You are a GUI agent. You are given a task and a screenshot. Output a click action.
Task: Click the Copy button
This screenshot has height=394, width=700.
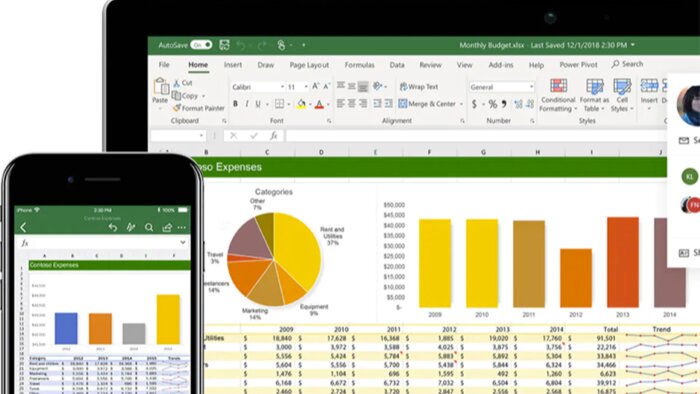tap(185, 95)
